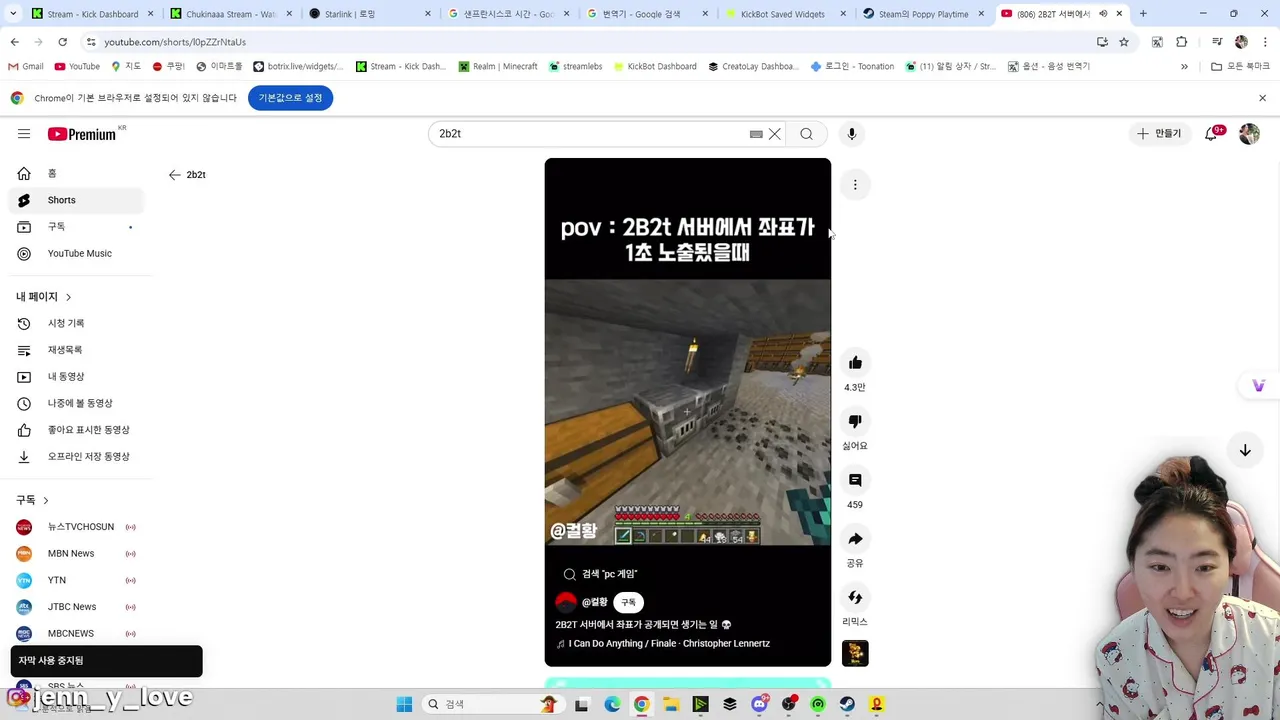This screenshot has height=720, width=1280.
Task: Reload the page
Action: click(62, 42)
